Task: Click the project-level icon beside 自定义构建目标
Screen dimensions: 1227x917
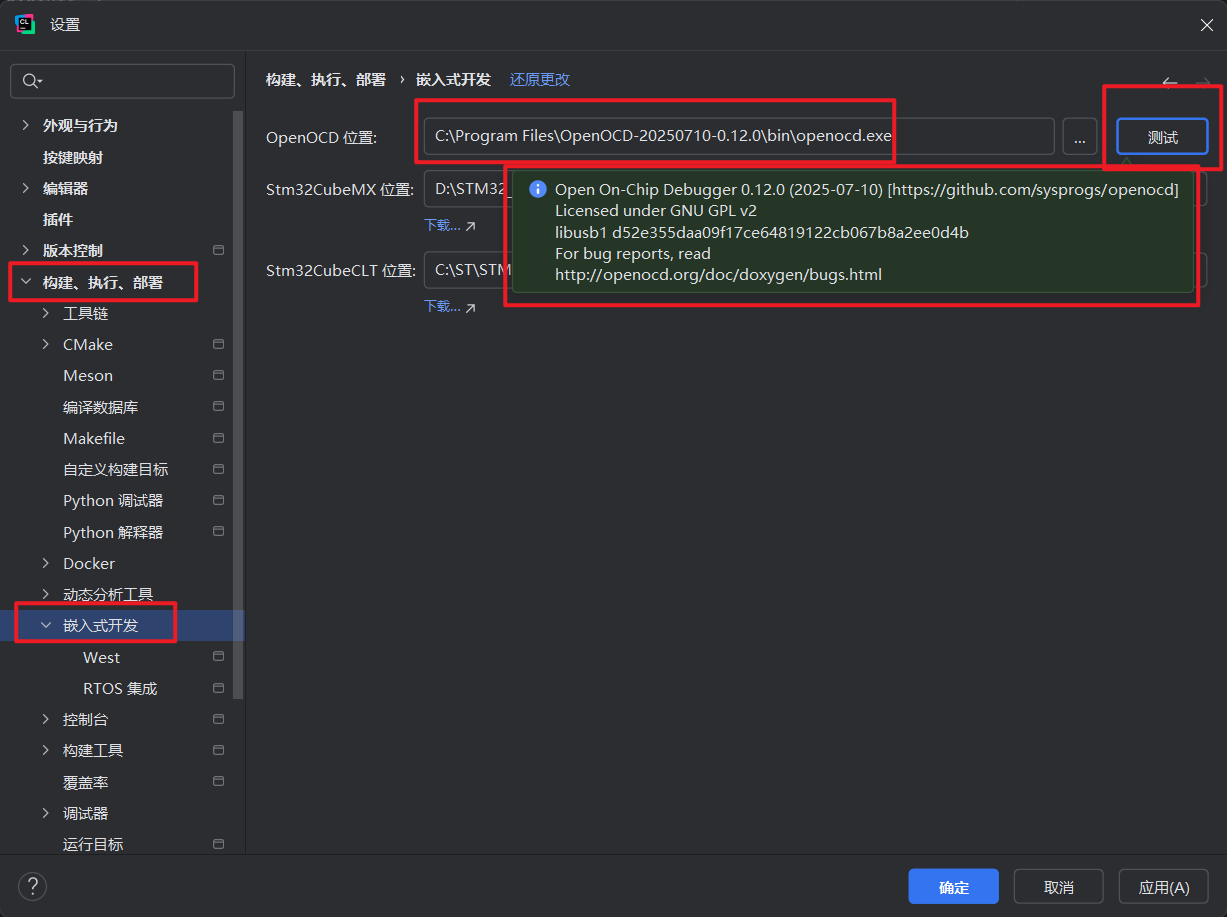Action: pyautogui.click(x=218, y=469)
